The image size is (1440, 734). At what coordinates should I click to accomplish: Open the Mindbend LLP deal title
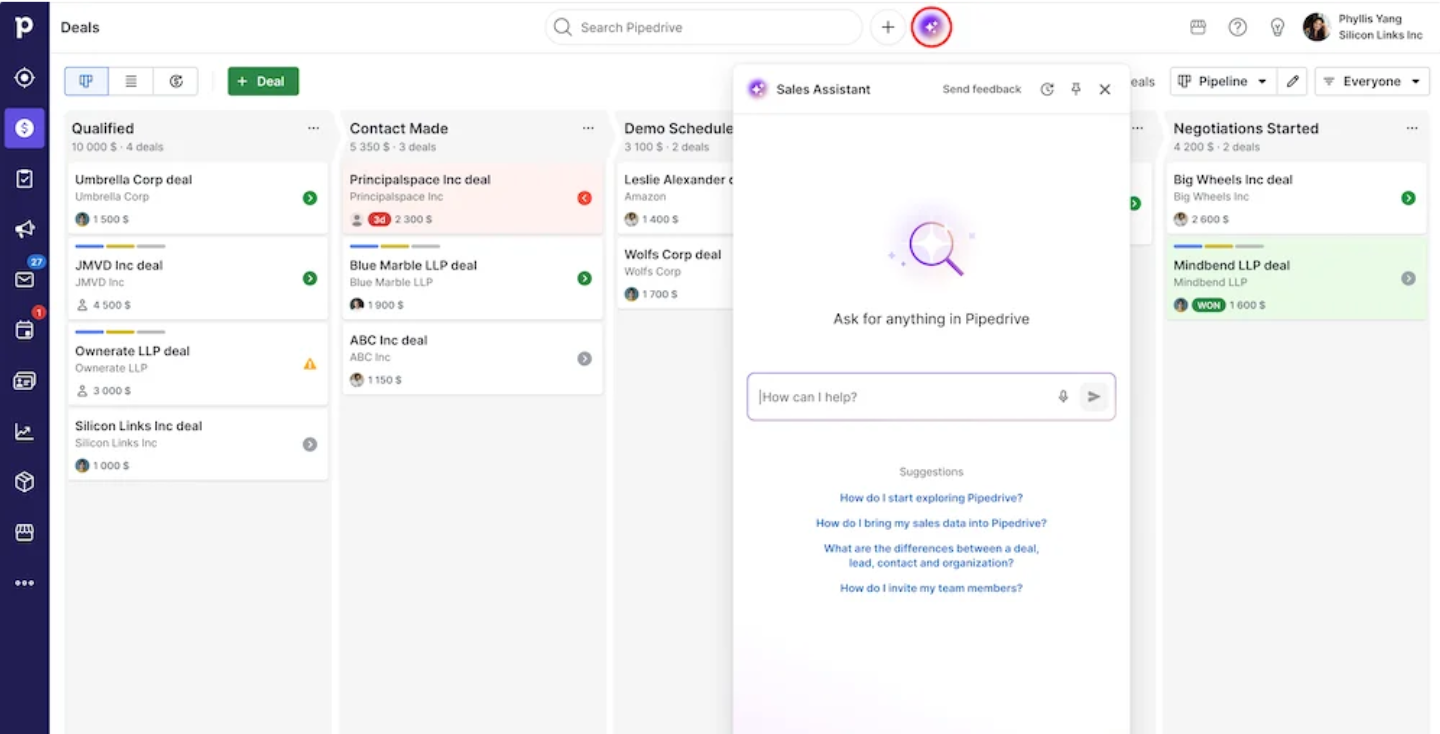[1232, 265]
